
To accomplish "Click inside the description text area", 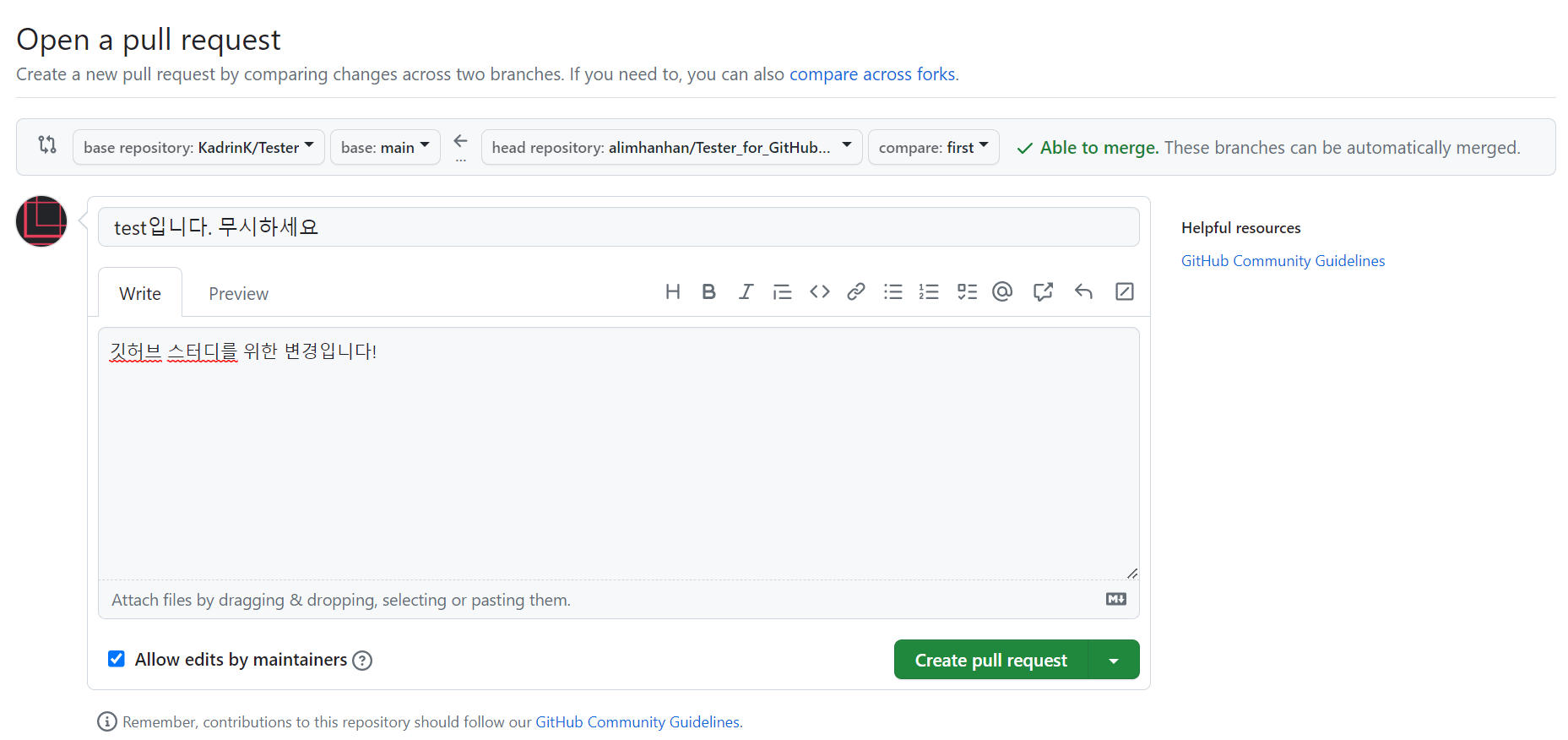I will 619,454.
